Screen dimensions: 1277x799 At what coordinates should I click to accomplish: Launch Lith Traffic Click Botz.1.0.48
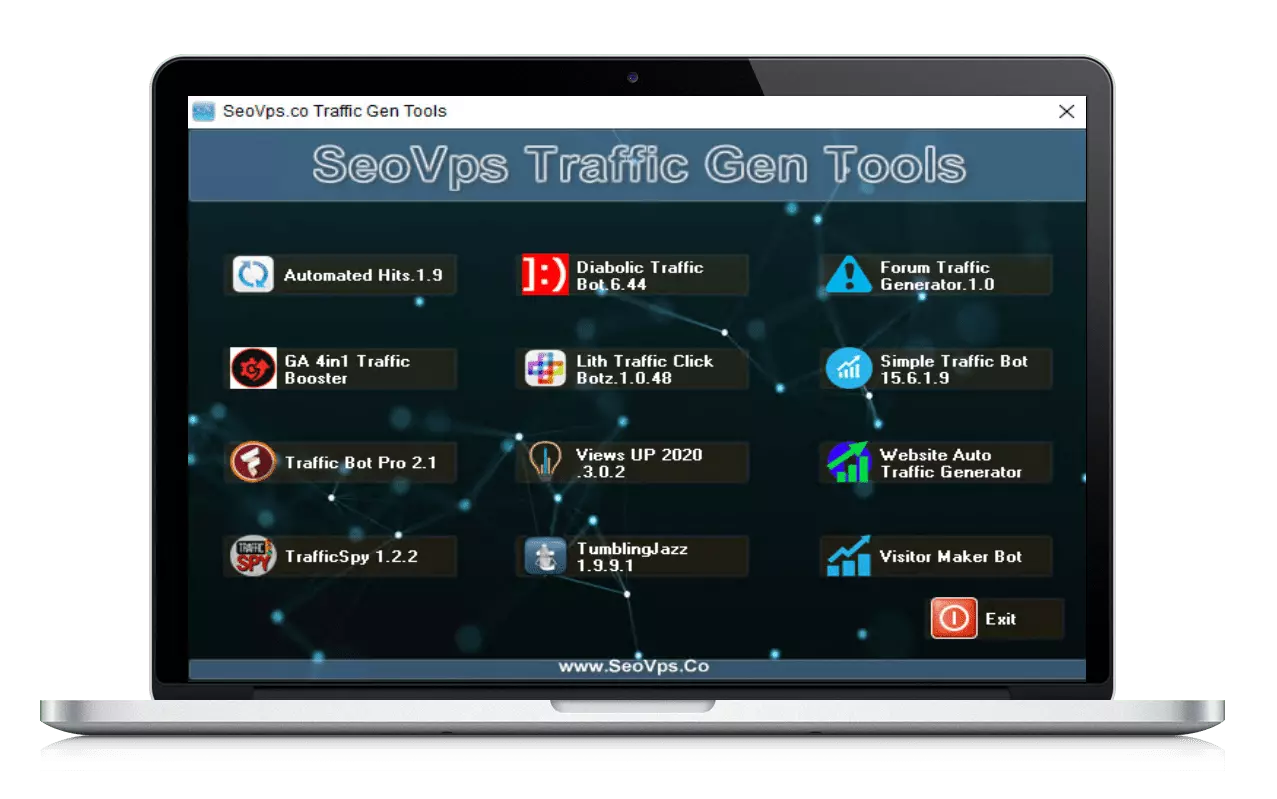tap(634, 368)
